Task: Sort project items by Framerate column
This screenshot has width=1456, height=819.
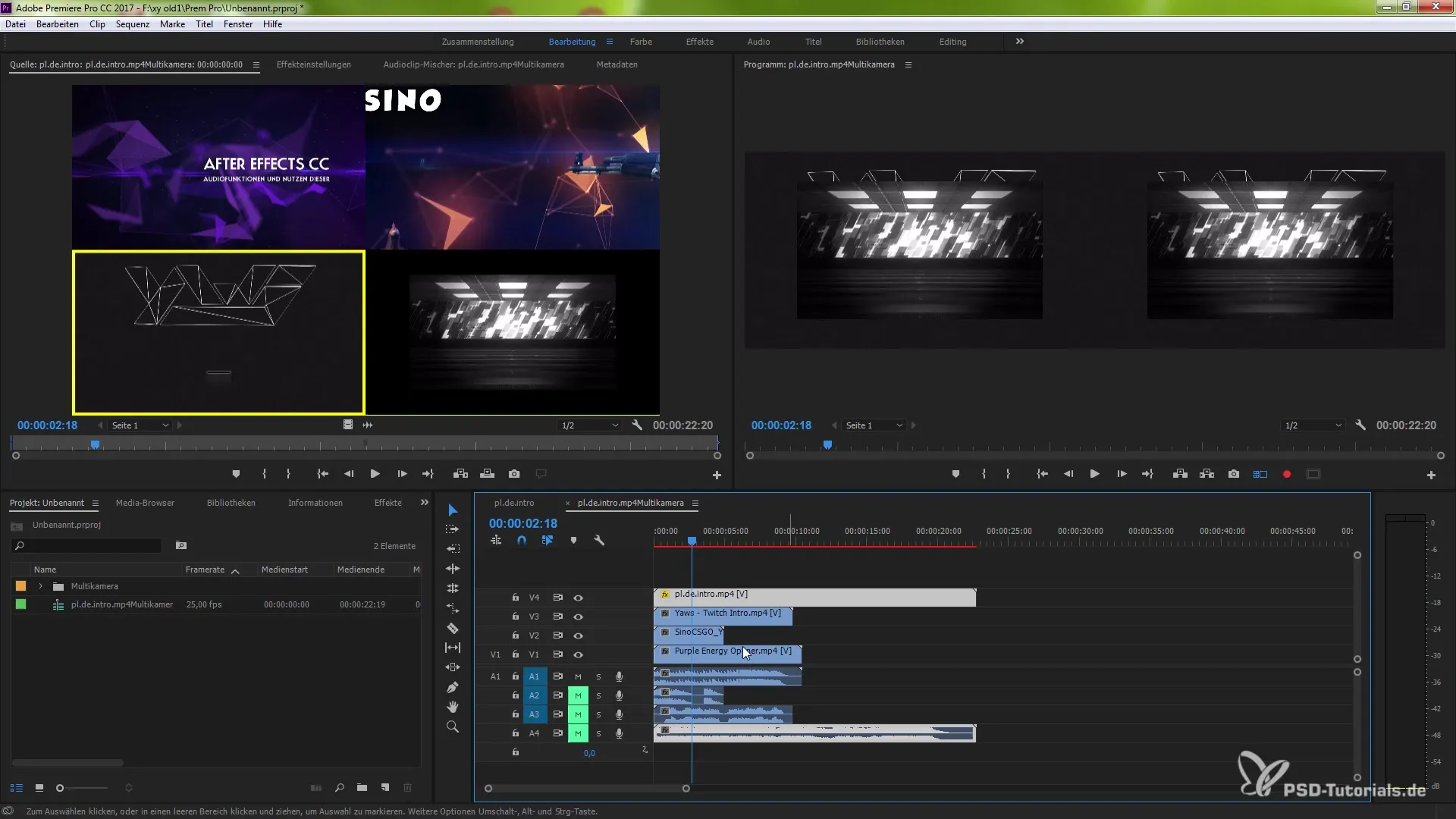Action: pos(205,570)
